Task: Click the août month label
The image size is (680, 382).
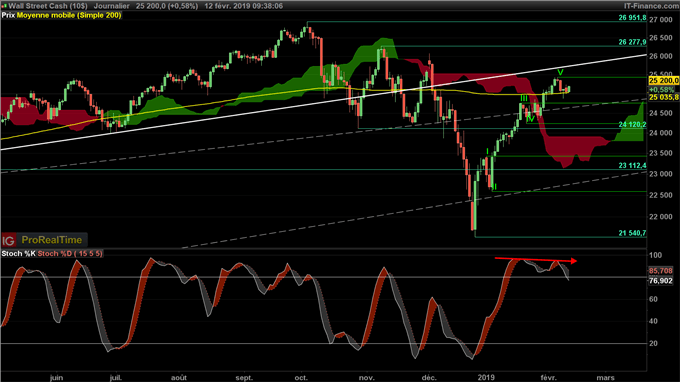Action: (x=179, y=378)
